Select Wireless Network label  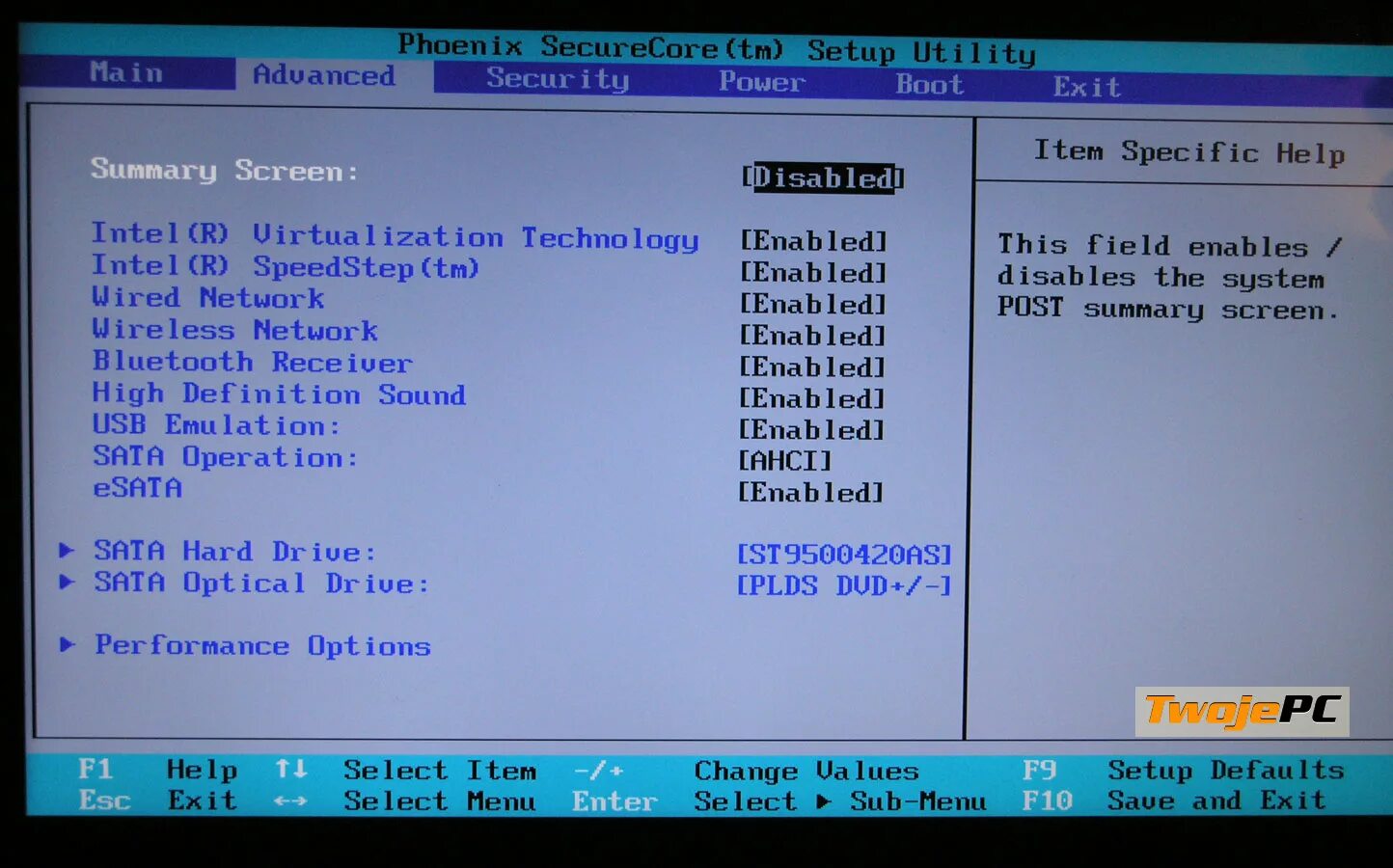tap(234, 330)
